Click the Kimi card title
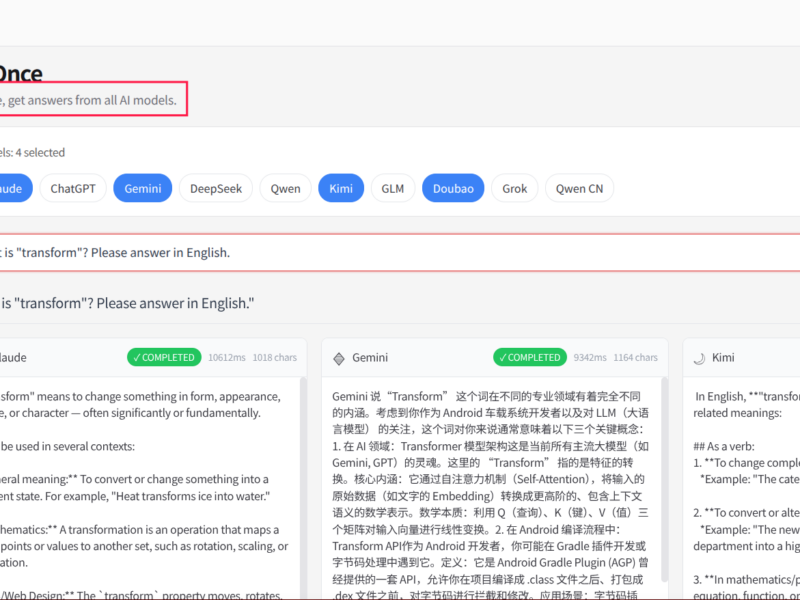The image size is (800, 600). click(723, 357)
